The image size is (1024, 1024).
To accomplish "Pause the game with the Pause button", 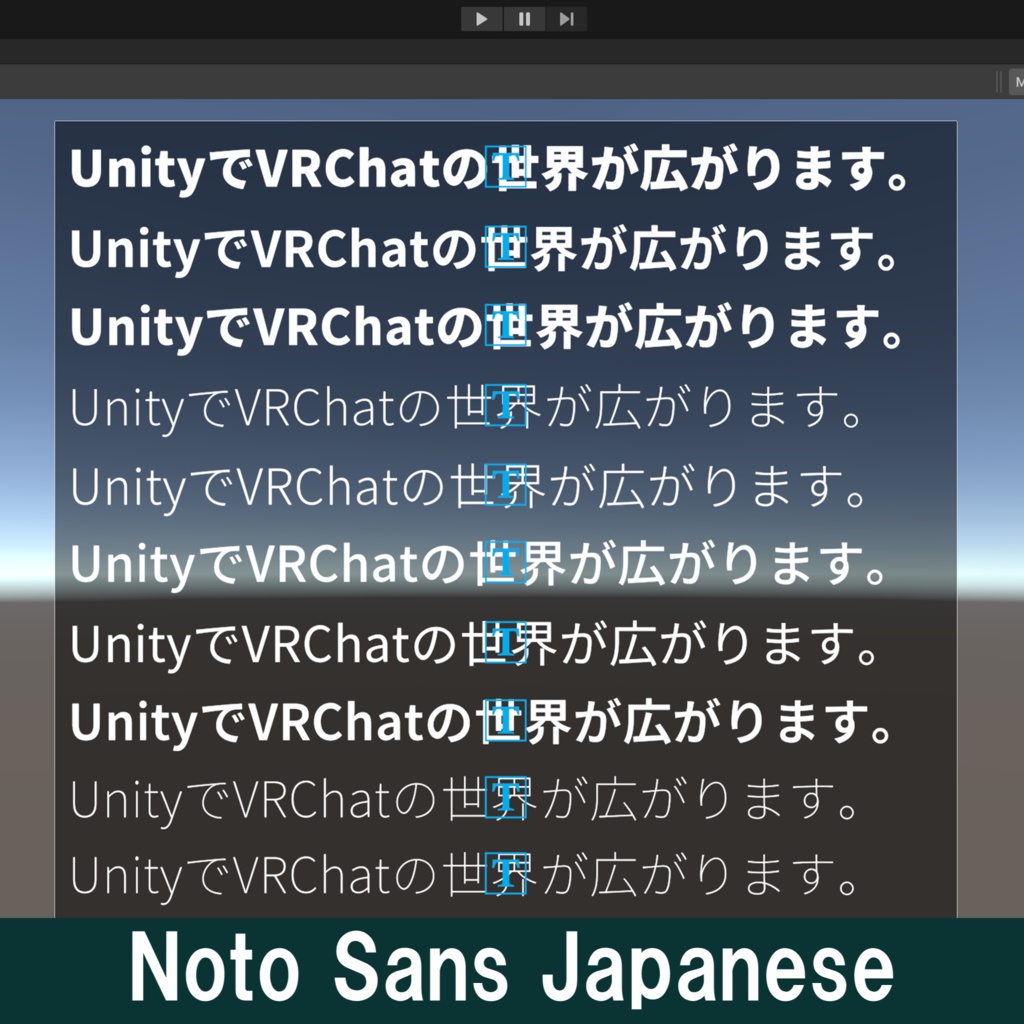I will (524, 19).
